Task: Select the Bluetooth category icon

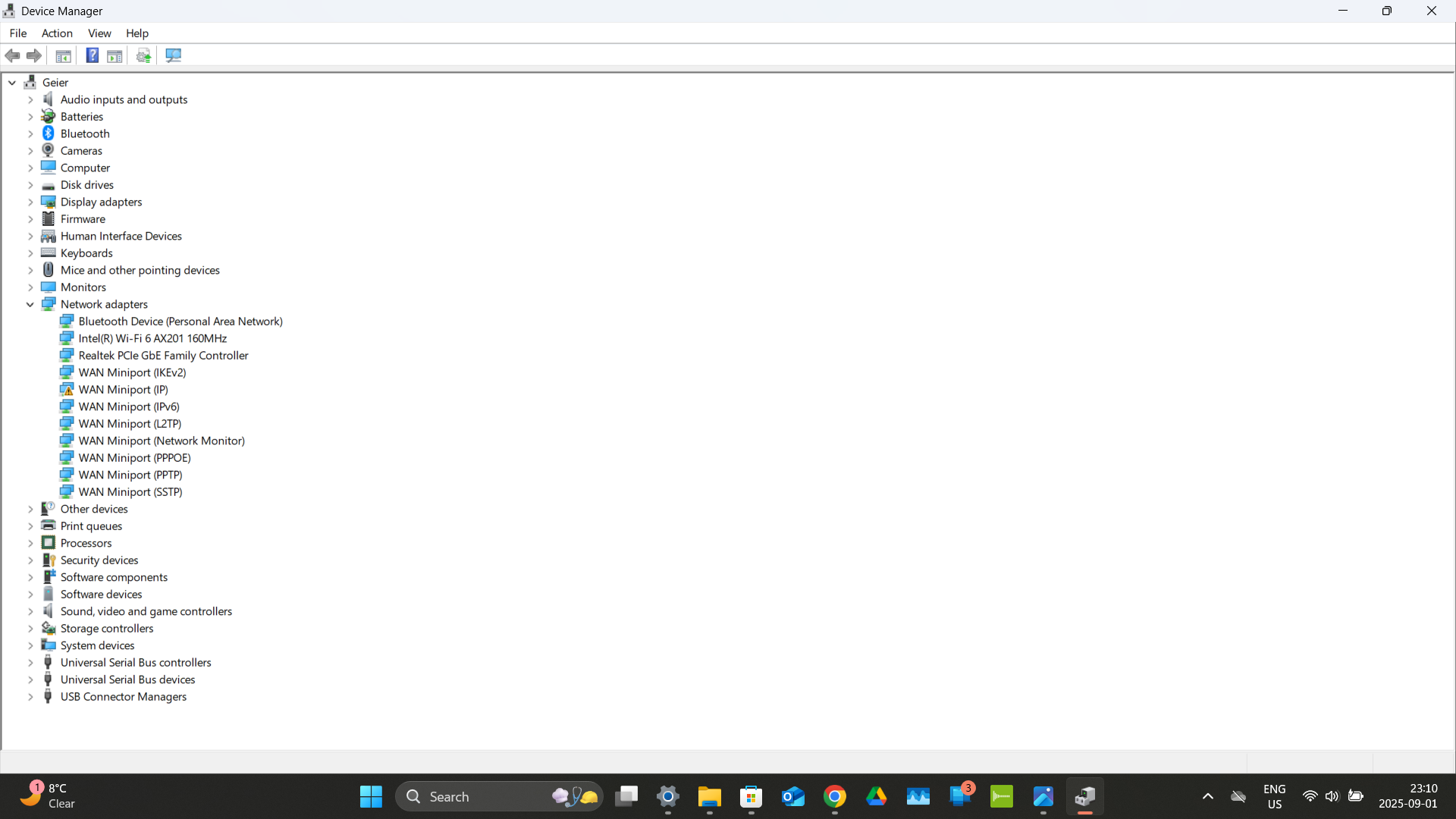Action: [x=49, y=133]
